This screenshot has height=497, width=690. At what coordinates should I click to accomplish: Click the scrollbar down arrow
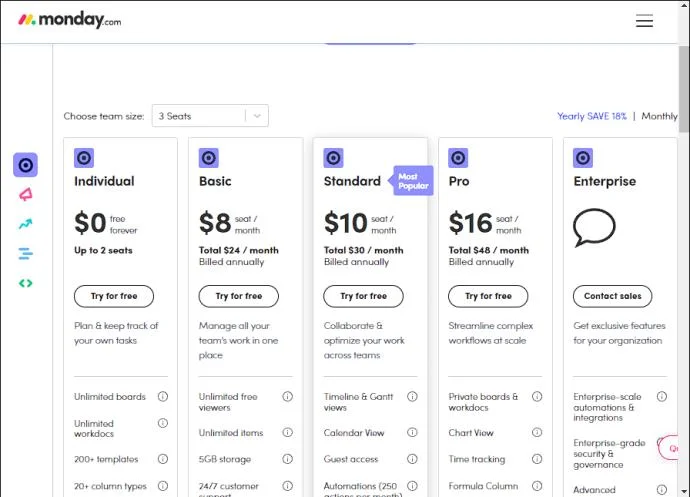(x=684, y=491)
